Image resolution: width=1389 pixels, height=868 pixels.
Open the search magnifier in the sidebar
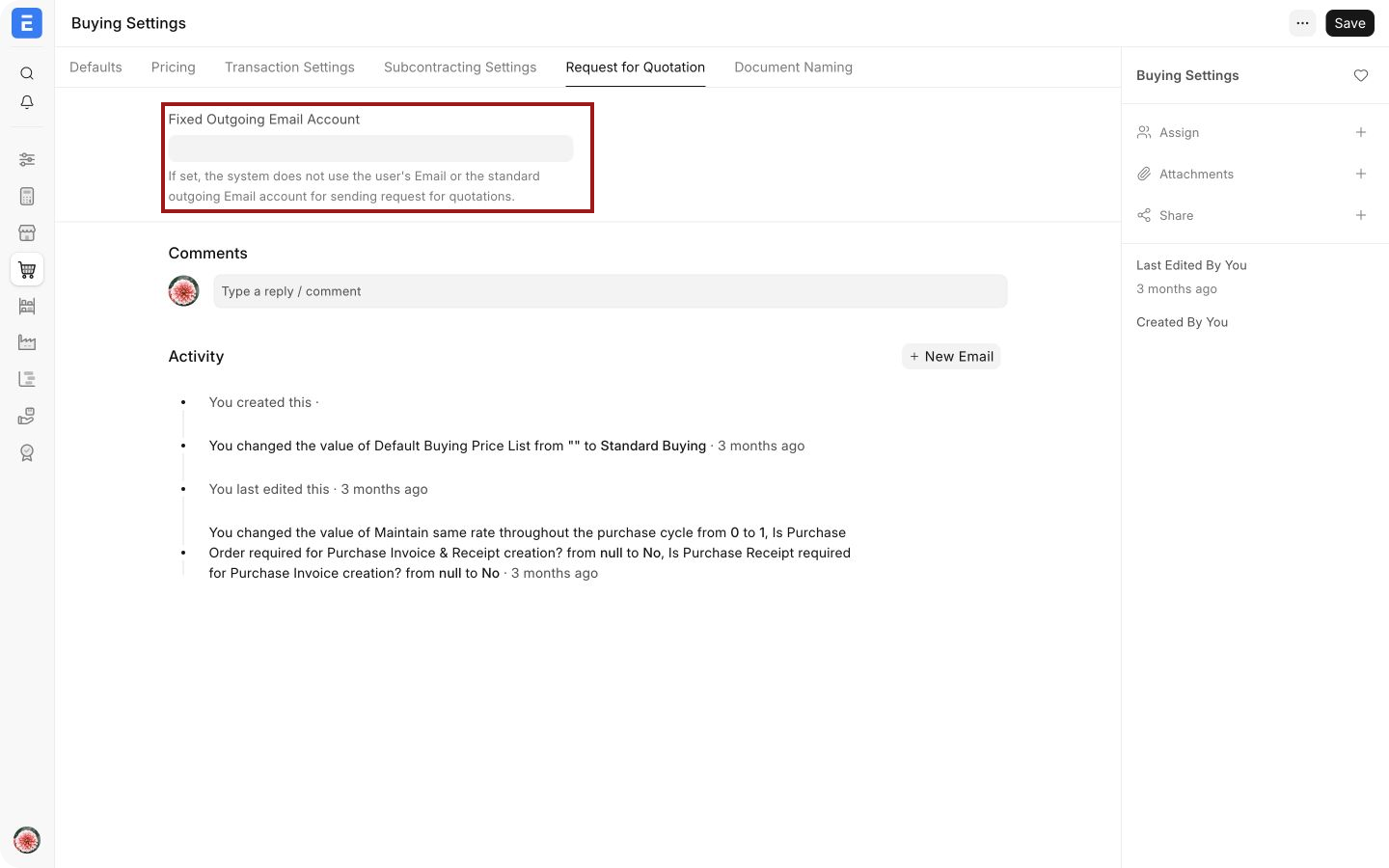[x=27, y=73]
